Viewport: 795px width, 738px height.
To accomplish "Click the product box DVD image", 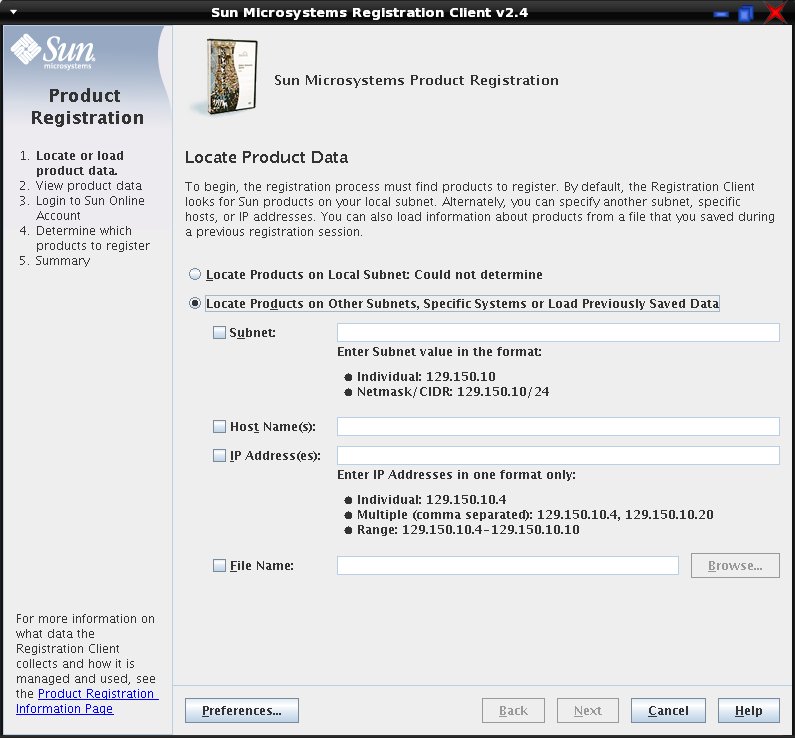I will 226,77.
